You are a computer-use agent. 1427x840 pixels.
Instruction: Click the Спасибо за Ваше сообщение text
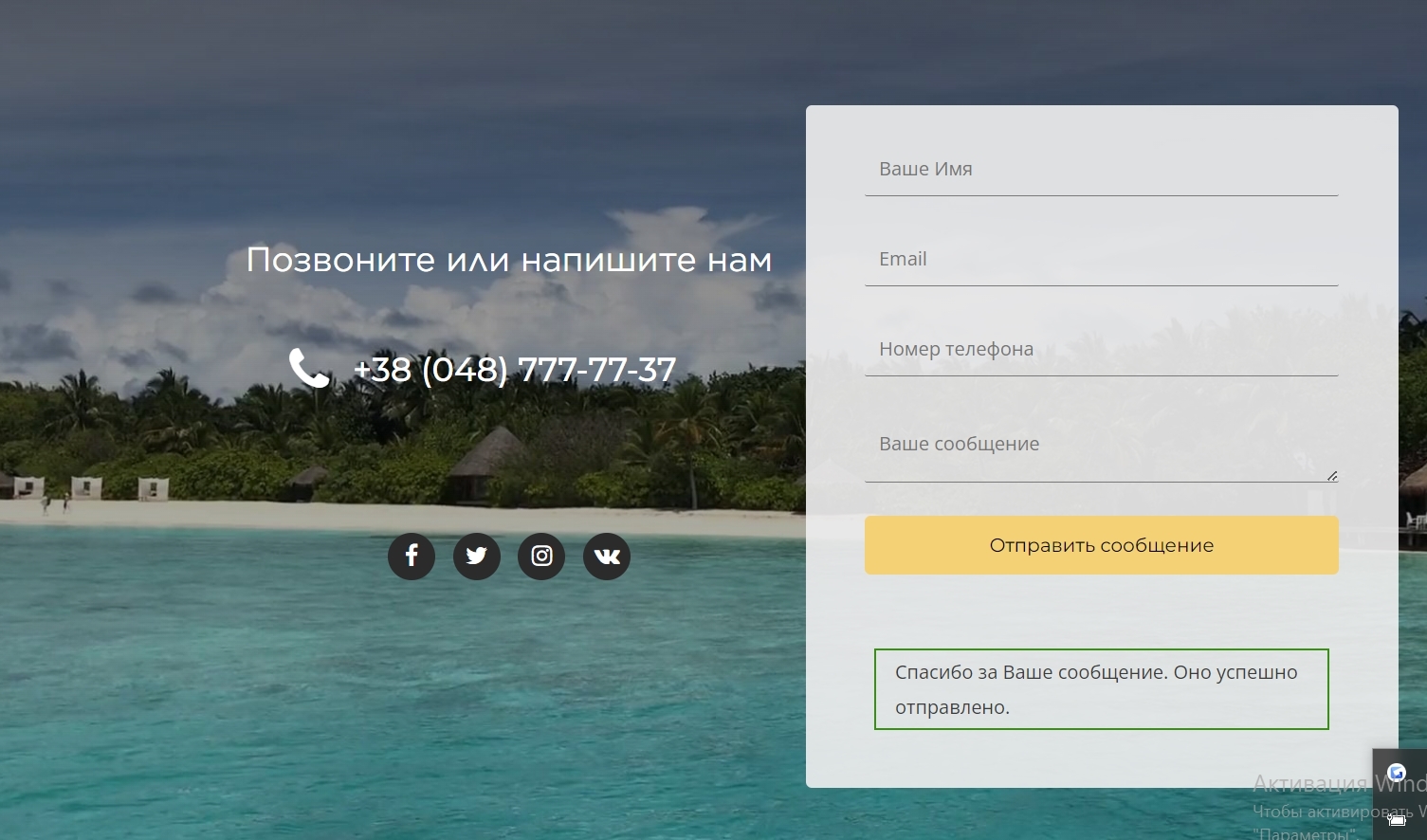coord(1096,689)
